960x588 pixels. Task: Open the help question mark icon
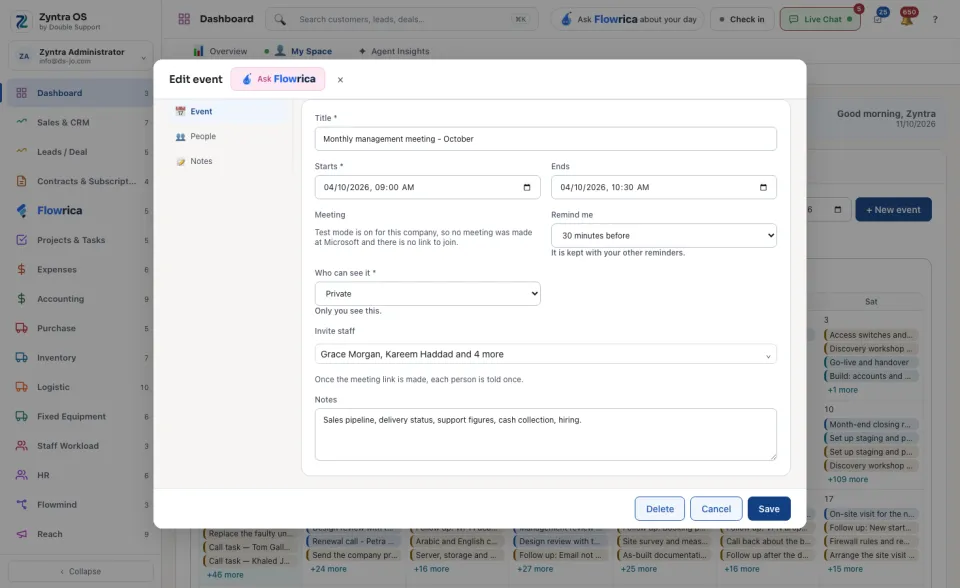click(x=935, y=20)
